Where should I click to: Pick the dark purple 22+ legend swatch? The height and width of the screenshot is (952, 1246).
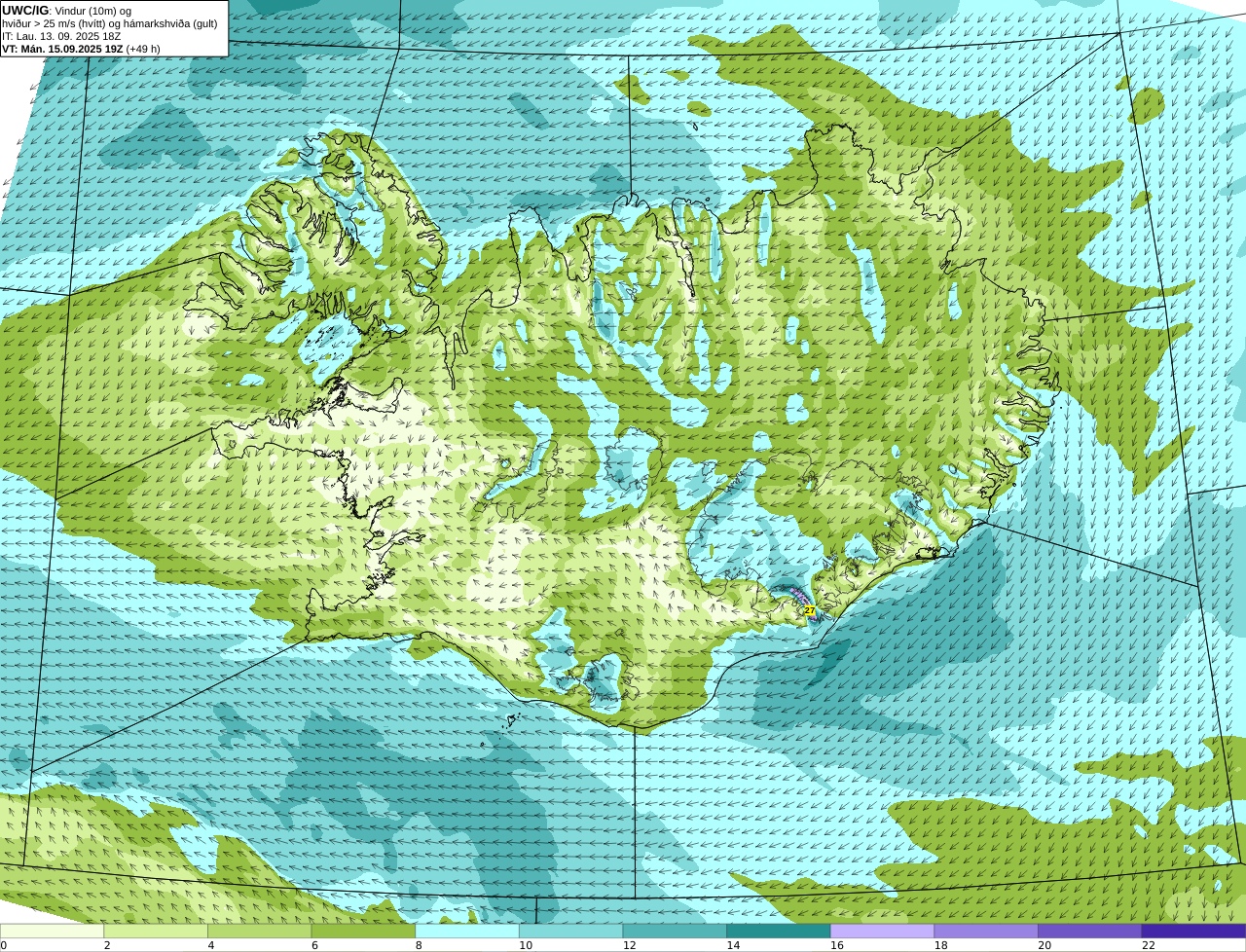1193,931
